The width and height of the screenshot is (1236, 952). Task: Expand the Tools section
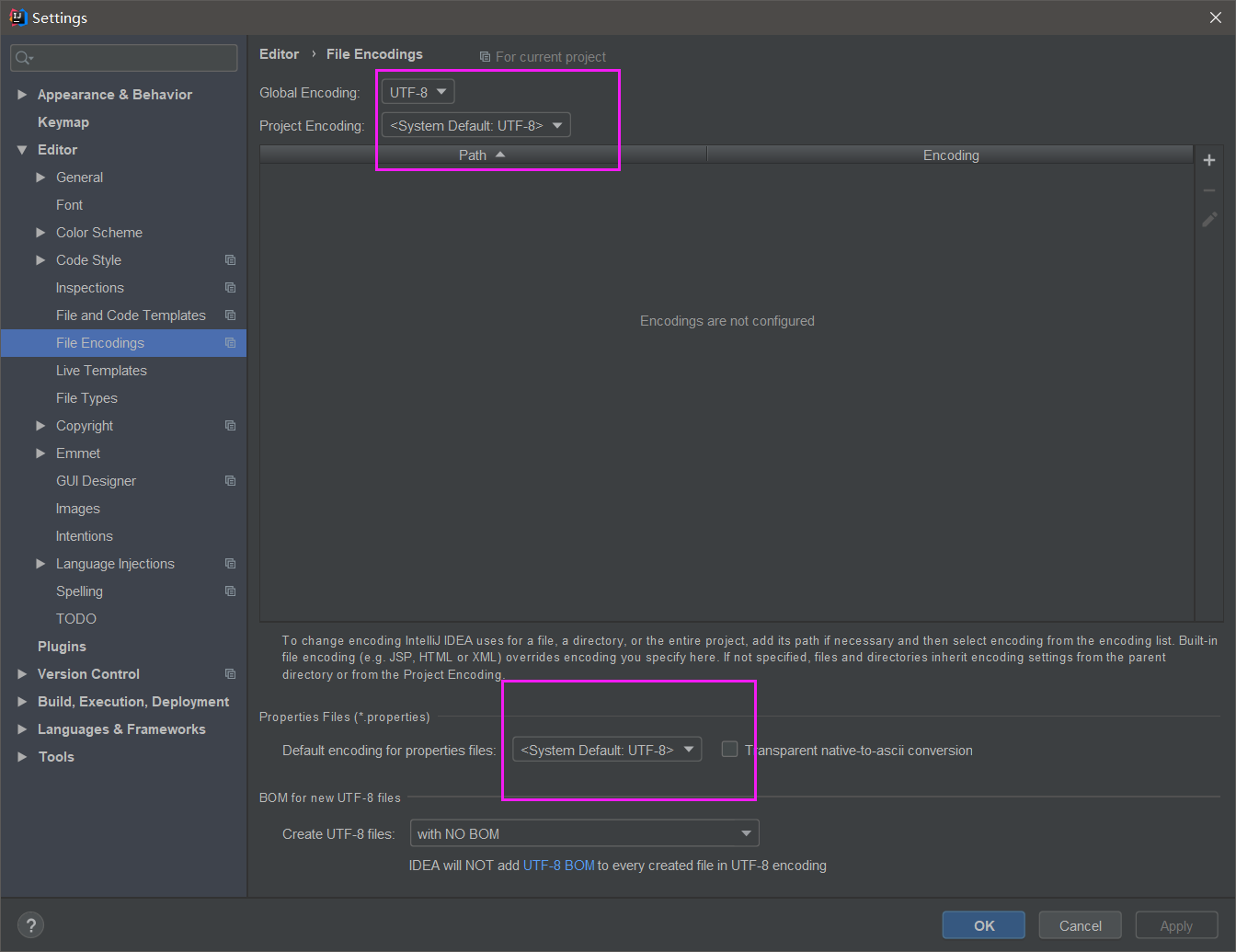point(22,757)
